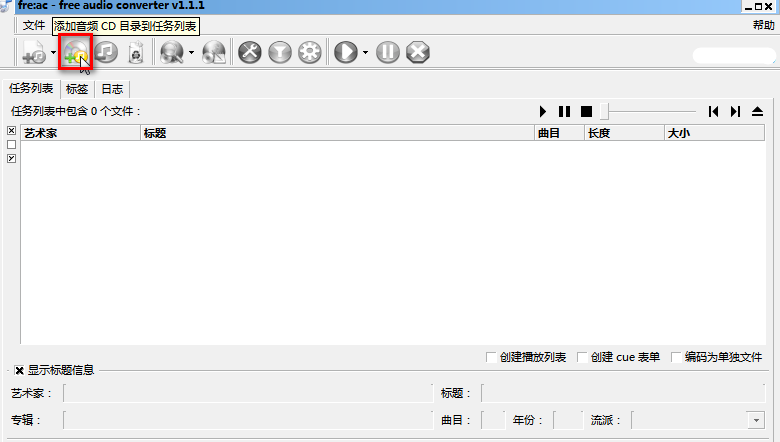Click the 艺术家 input field
Screen dimensions: 780x442
click(248, 393)
